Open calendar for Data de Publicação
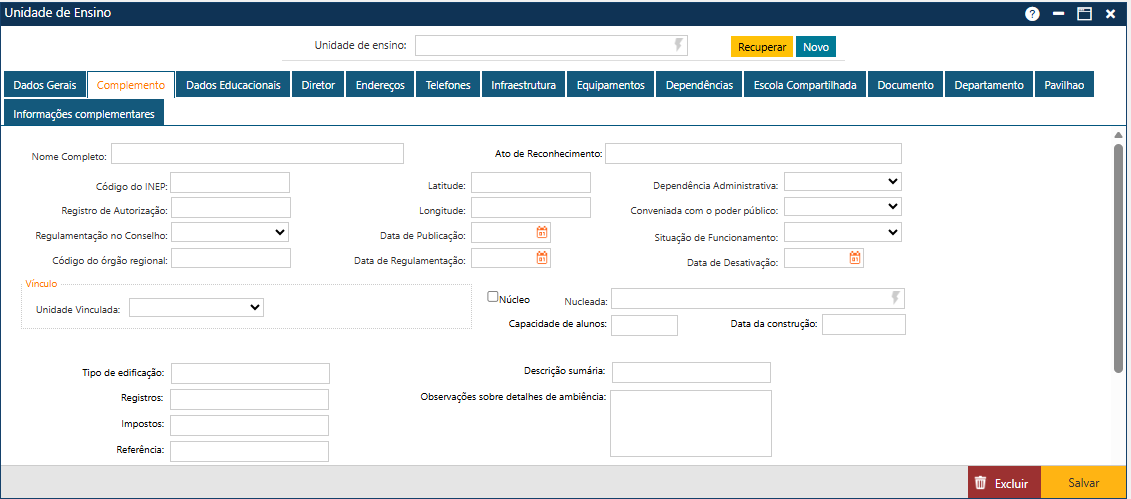 [542, 232]
